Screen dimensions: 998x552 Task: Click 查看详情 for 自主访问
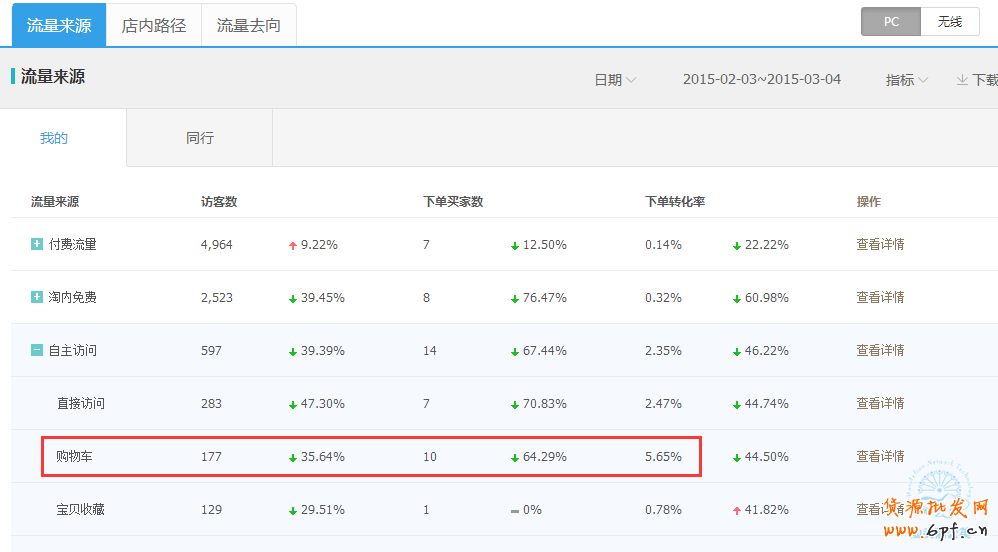880,350
